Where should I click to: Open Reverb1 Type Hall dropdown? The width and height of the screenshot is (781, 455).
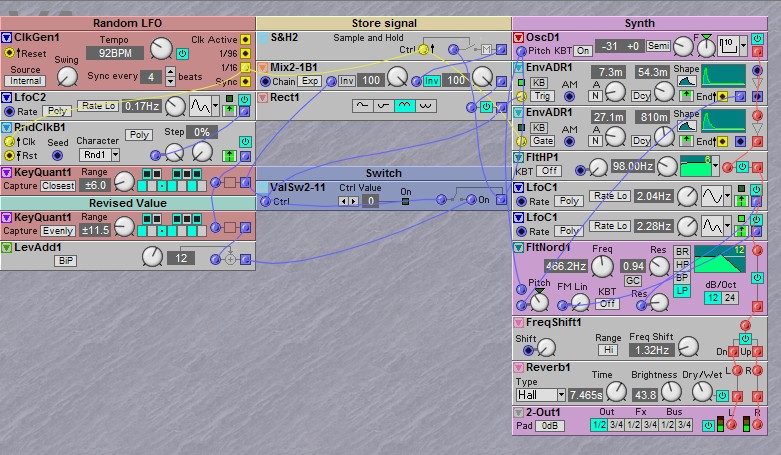click(x=541, y=395)
